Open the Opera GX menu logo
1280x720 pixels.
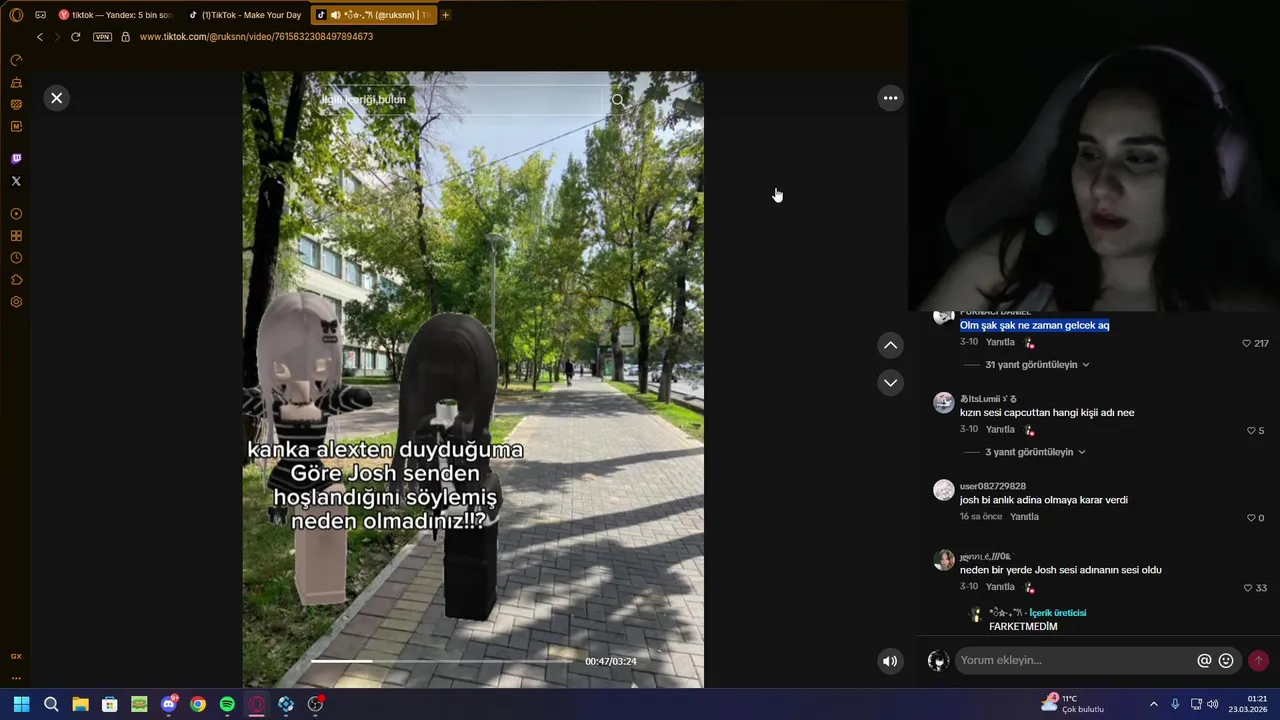coord(16,15)
